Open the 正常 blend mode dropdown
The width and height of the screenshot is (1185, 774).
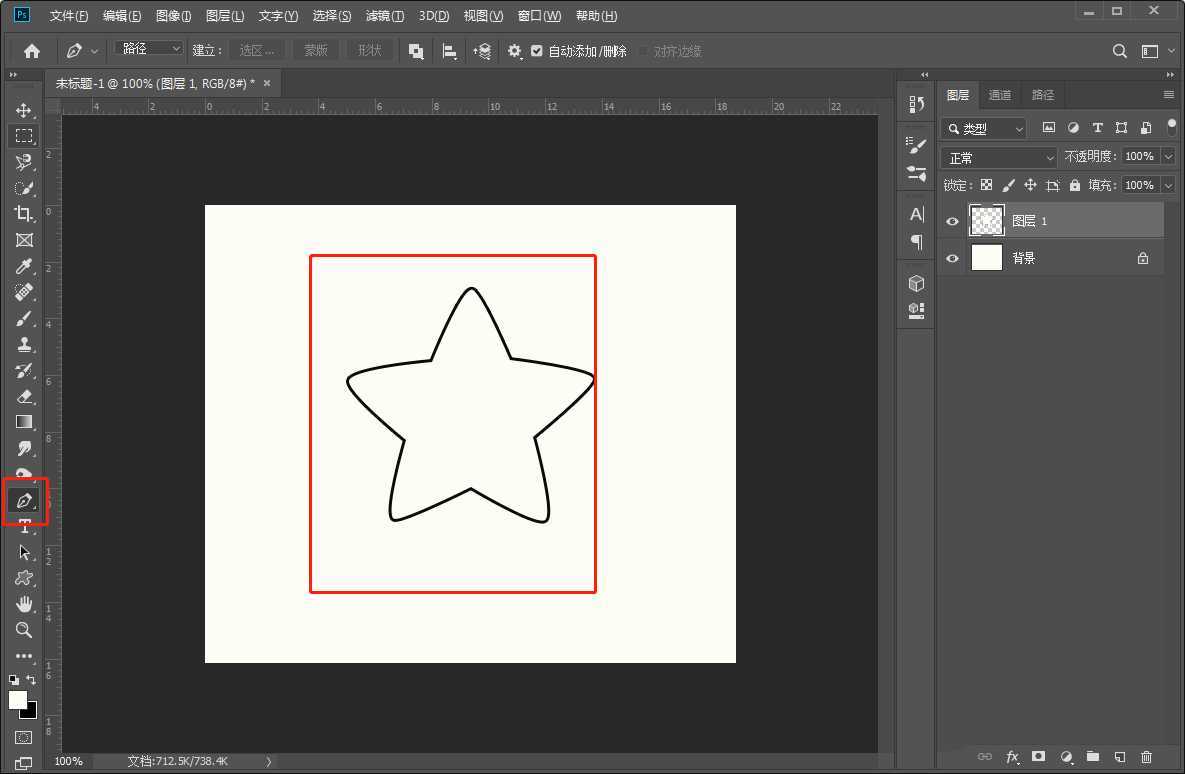[x=999, y=157]
